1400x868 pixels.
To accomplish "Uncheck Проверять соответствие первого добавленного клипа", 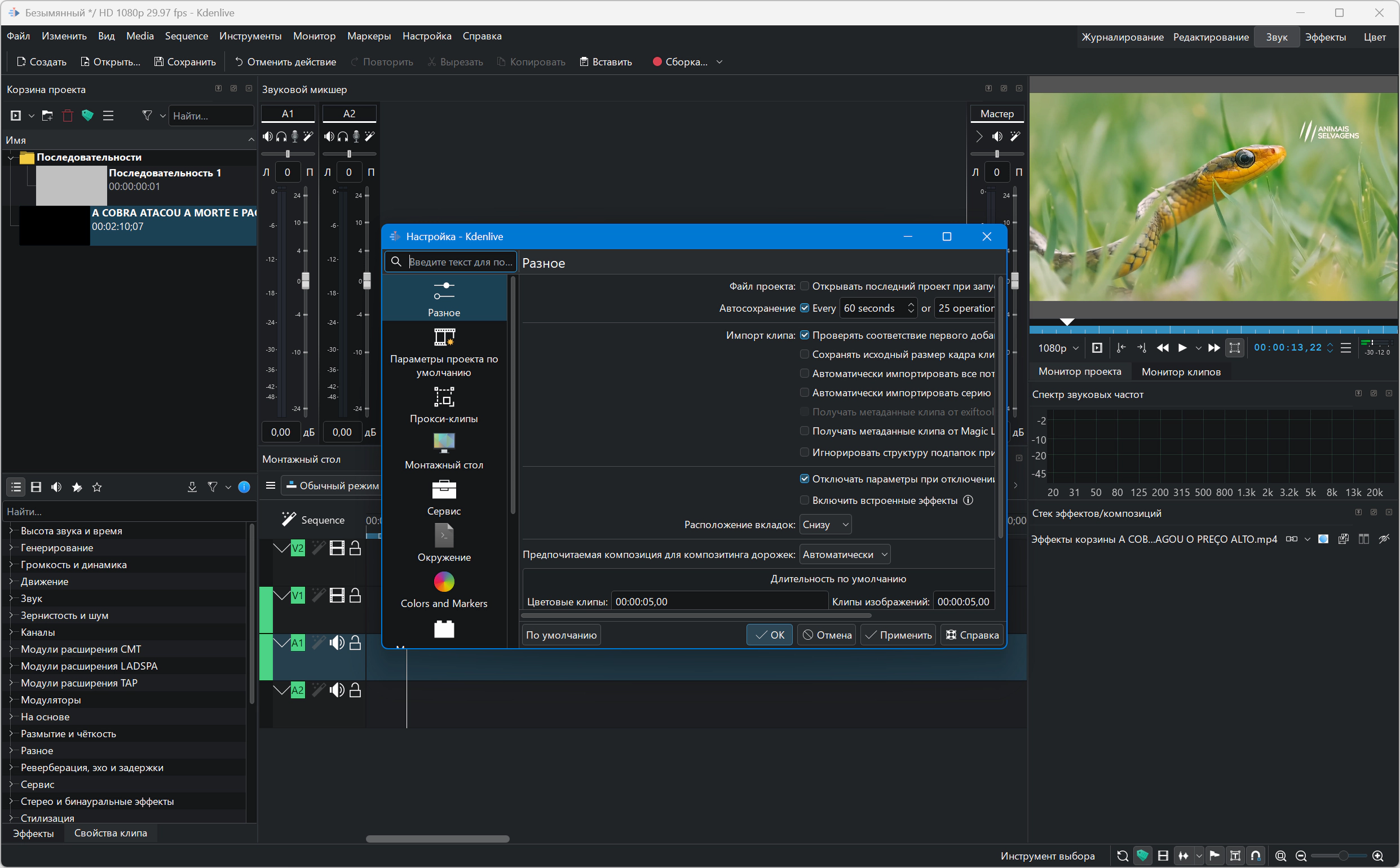I will click(x=805, y=335).
